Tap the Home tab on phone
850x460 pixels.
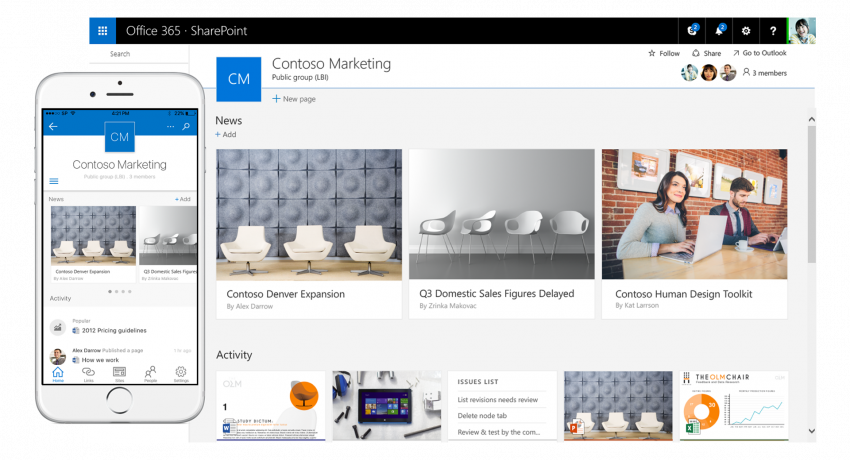pos(58,374)
